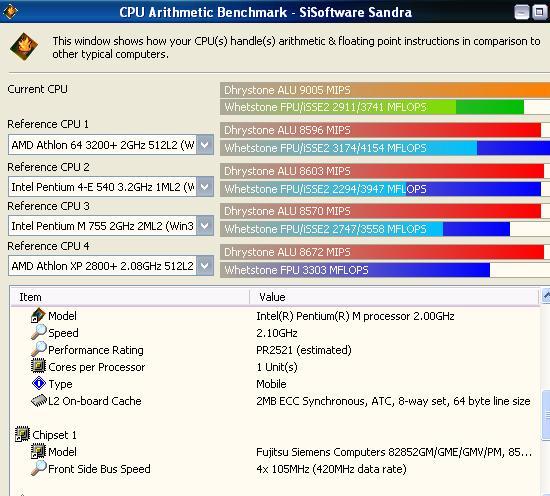Click the Chipset 1 group icon
The height and width of the screenshot is (496, 550).
click(x=22, y=434)
